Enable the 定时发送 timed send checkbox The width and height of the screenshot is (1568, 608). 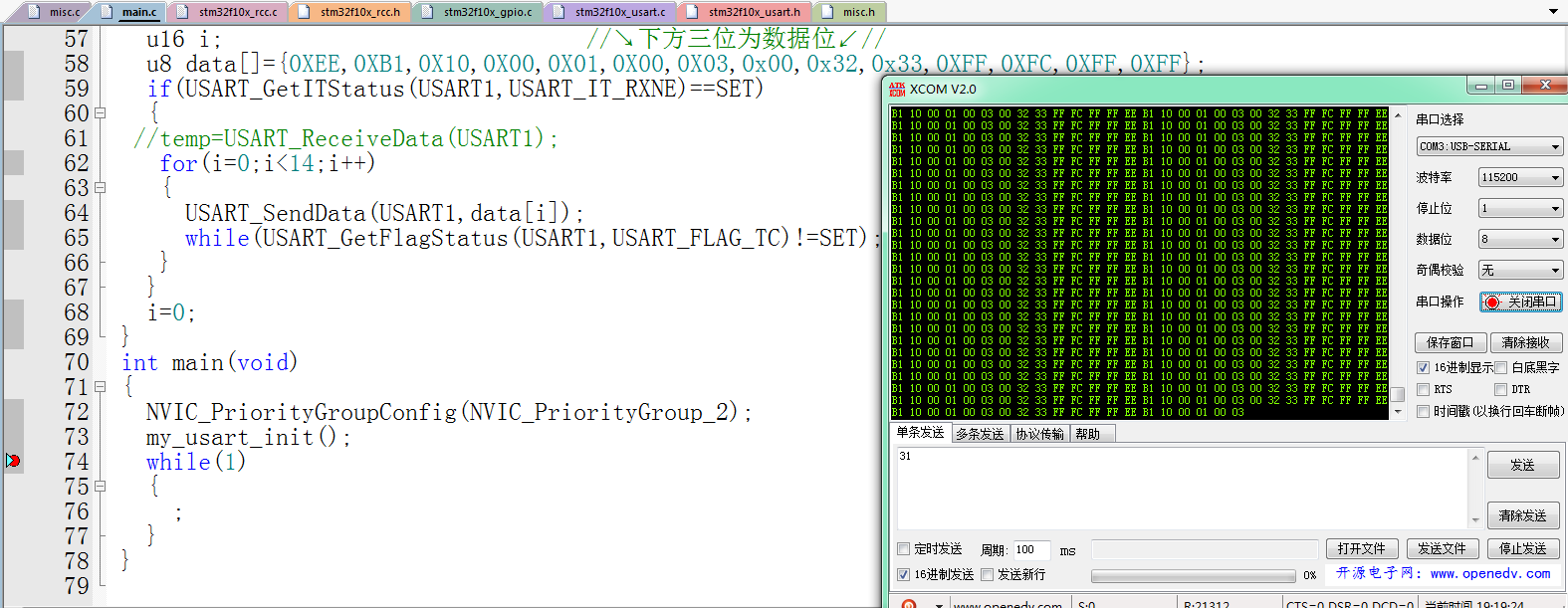click(903, 549)
